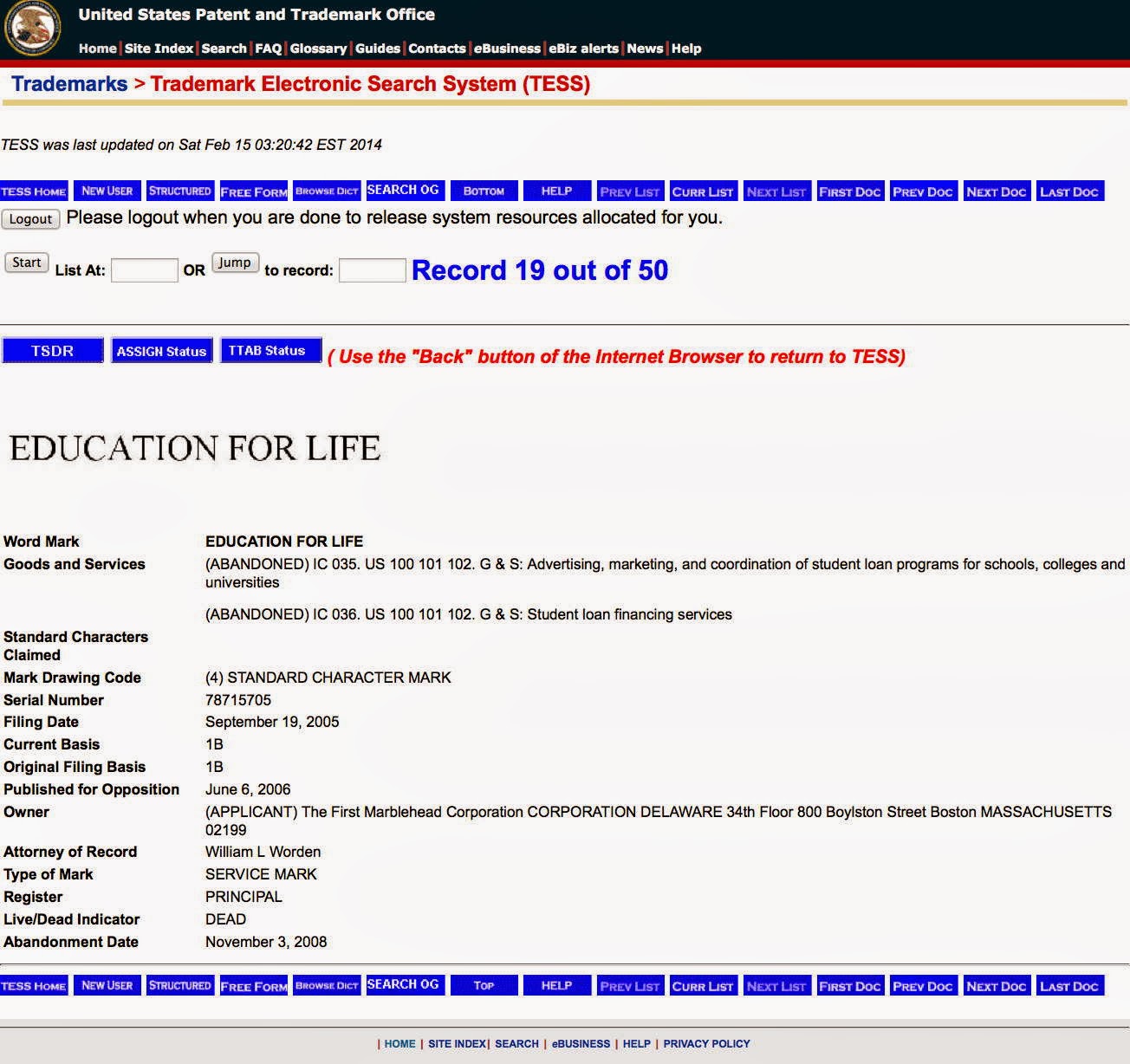Open Glossary in header navigation
Image resolution: width=1130 pixels, height=1064 pixels.
(318, 49)
